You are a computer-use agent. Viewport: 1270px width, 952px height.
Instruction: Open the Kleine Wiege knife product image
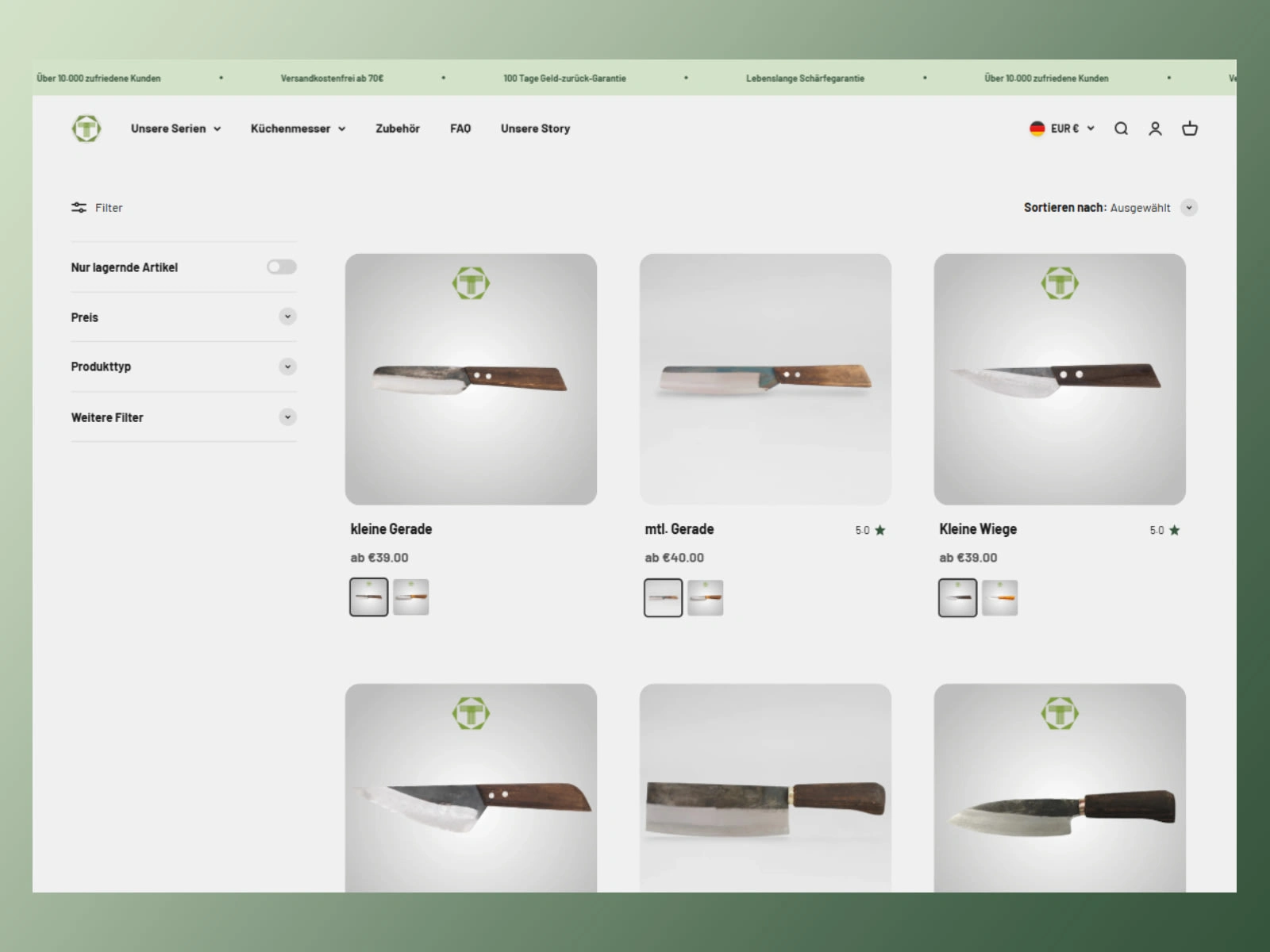pos(1060,379)
